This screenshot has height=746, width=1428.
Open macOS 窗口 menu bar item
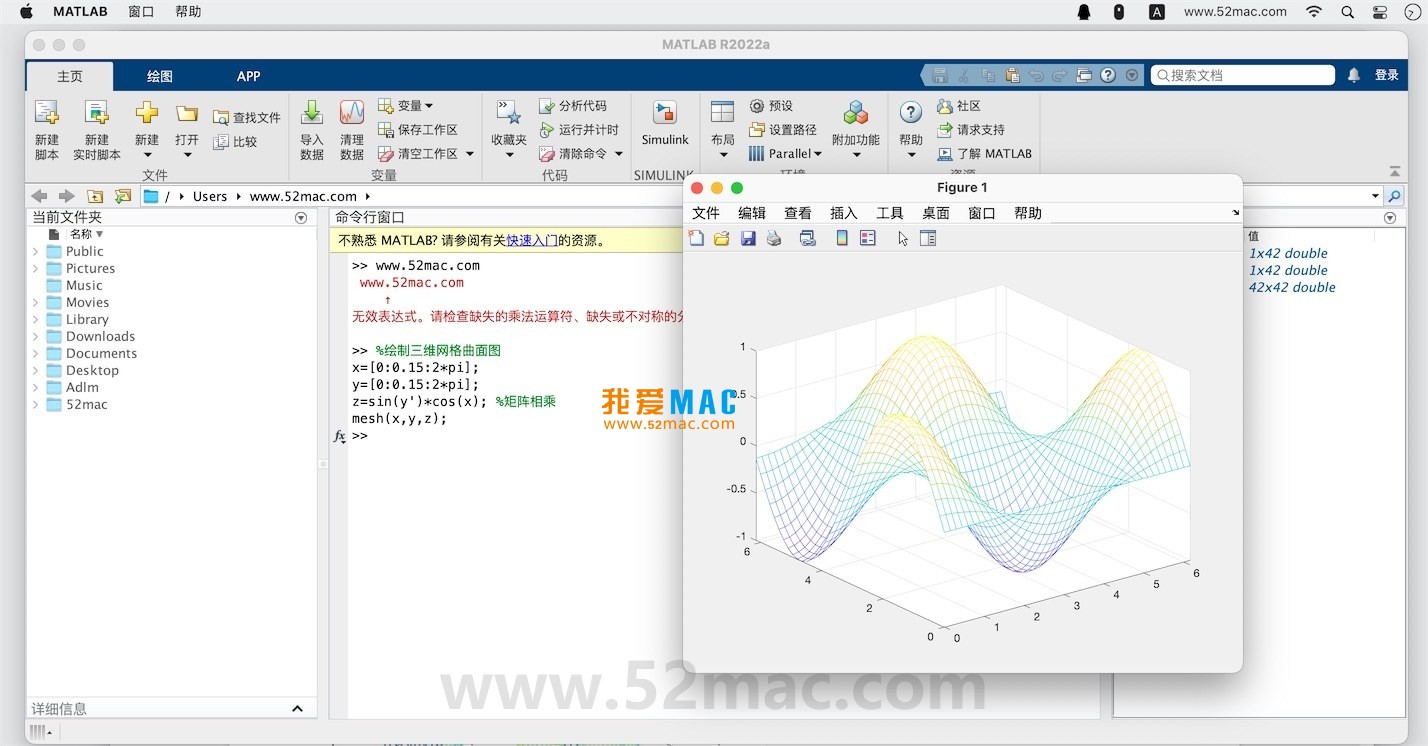tap(141, 12)
